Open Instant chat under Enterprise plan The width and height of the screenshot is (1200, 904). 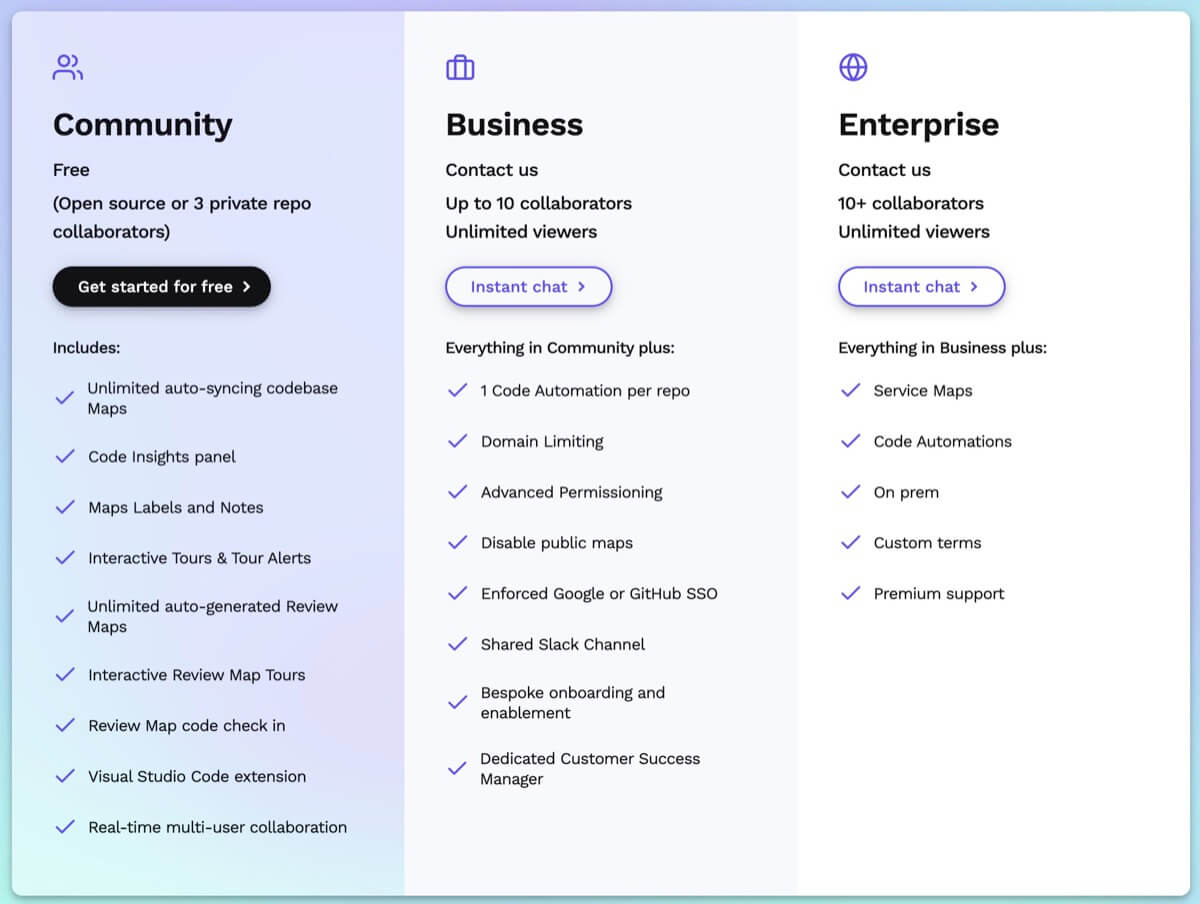921,287
